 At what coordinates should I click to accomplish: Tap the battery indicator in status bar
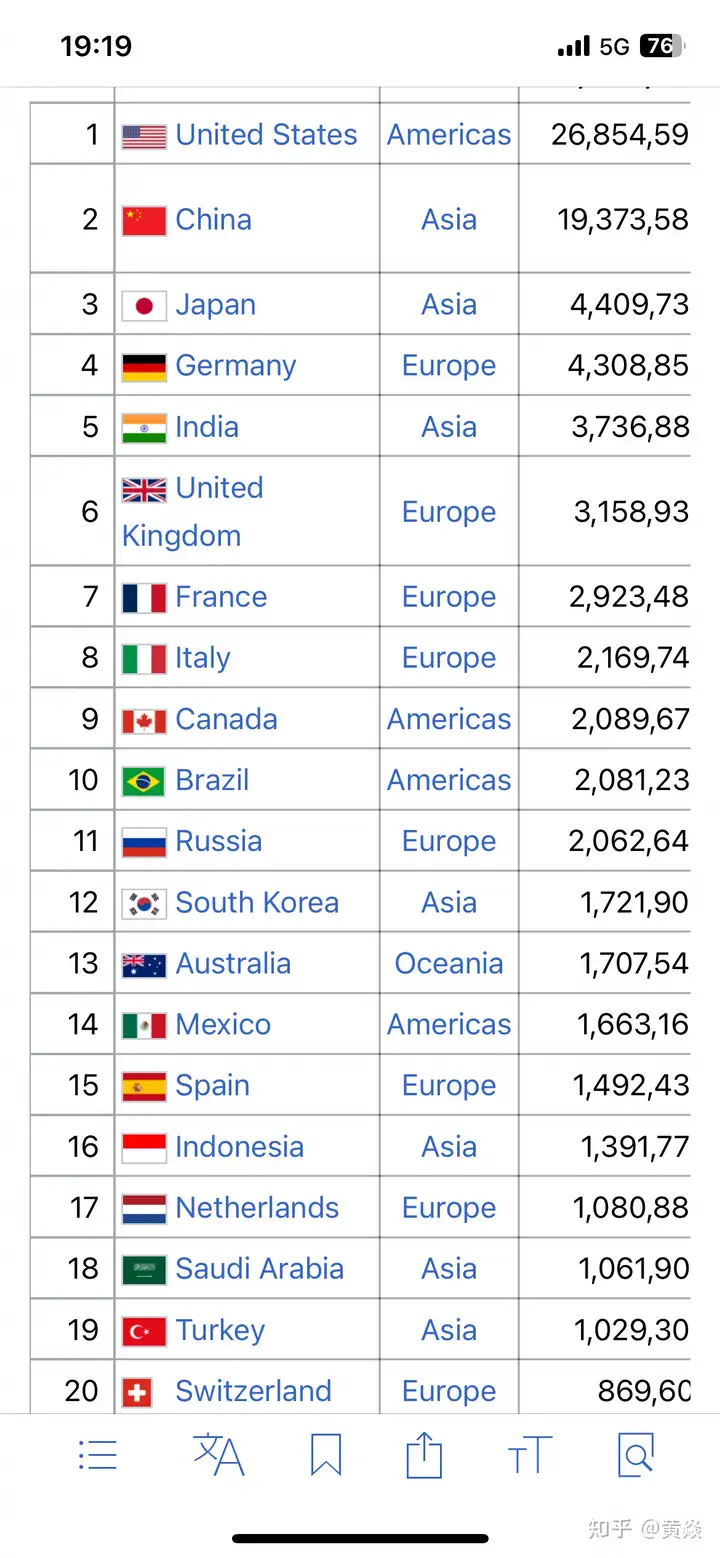(x=663, y=46)
